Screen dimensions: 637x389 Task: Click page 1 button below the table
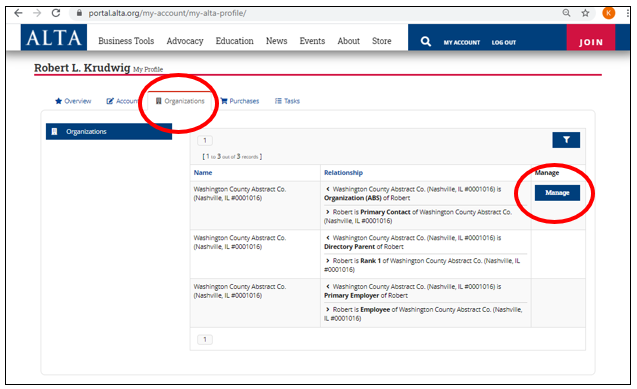click(x=205, y=339)
